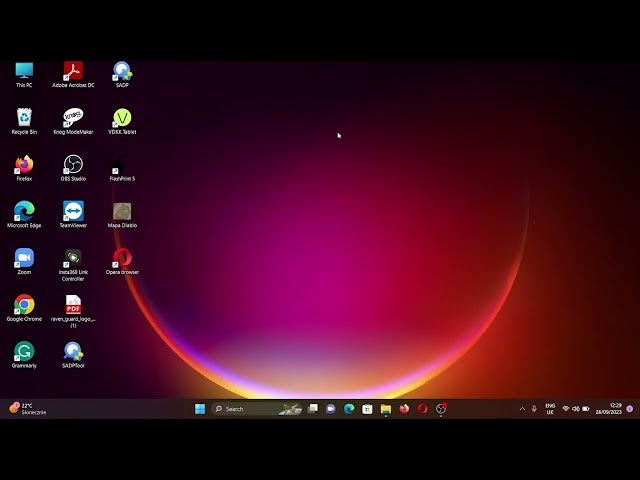Select the This PC desktop icon

click(24, 75)
